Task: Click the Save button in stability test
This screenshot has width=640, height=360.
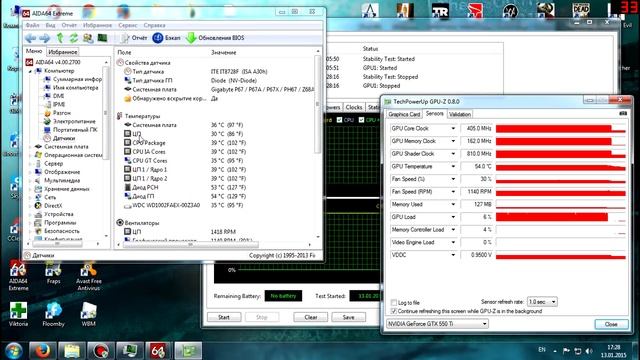Action: [x=349, y=317]
